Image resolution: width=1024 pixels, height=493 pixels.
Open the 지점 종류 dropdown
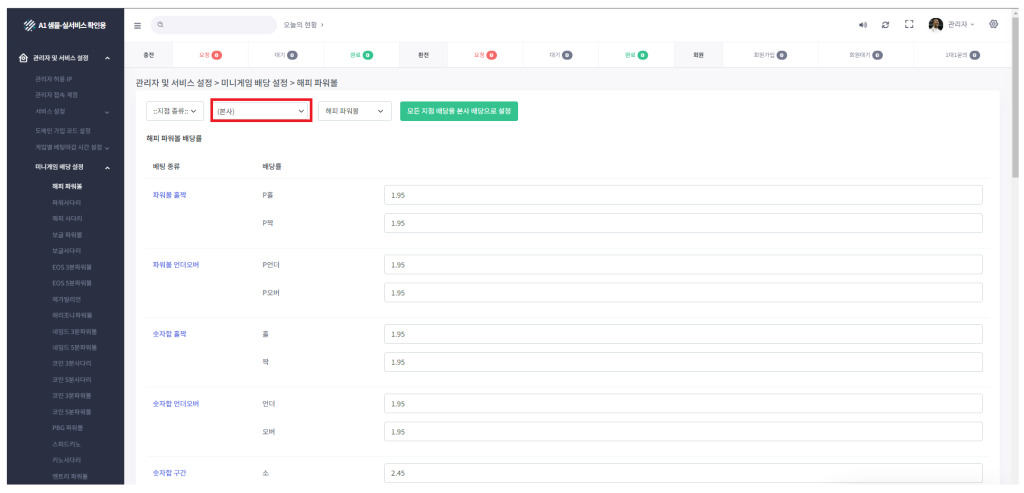click(x=175, y=111)
